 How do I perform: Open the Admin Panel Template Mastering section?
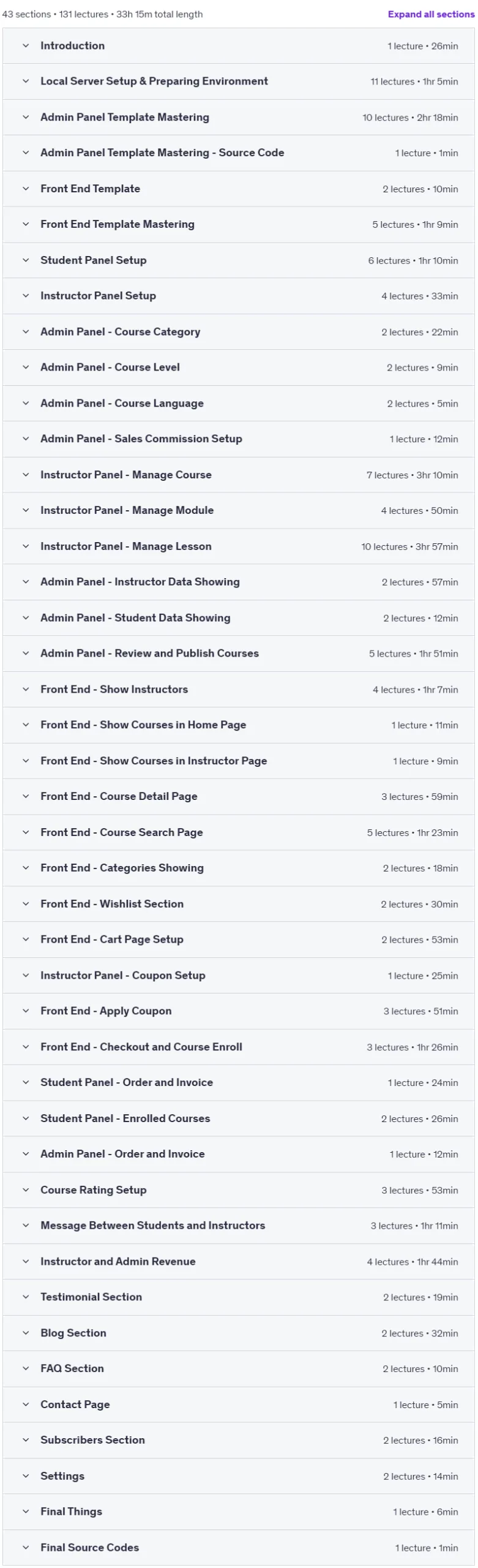click(239, 117)
